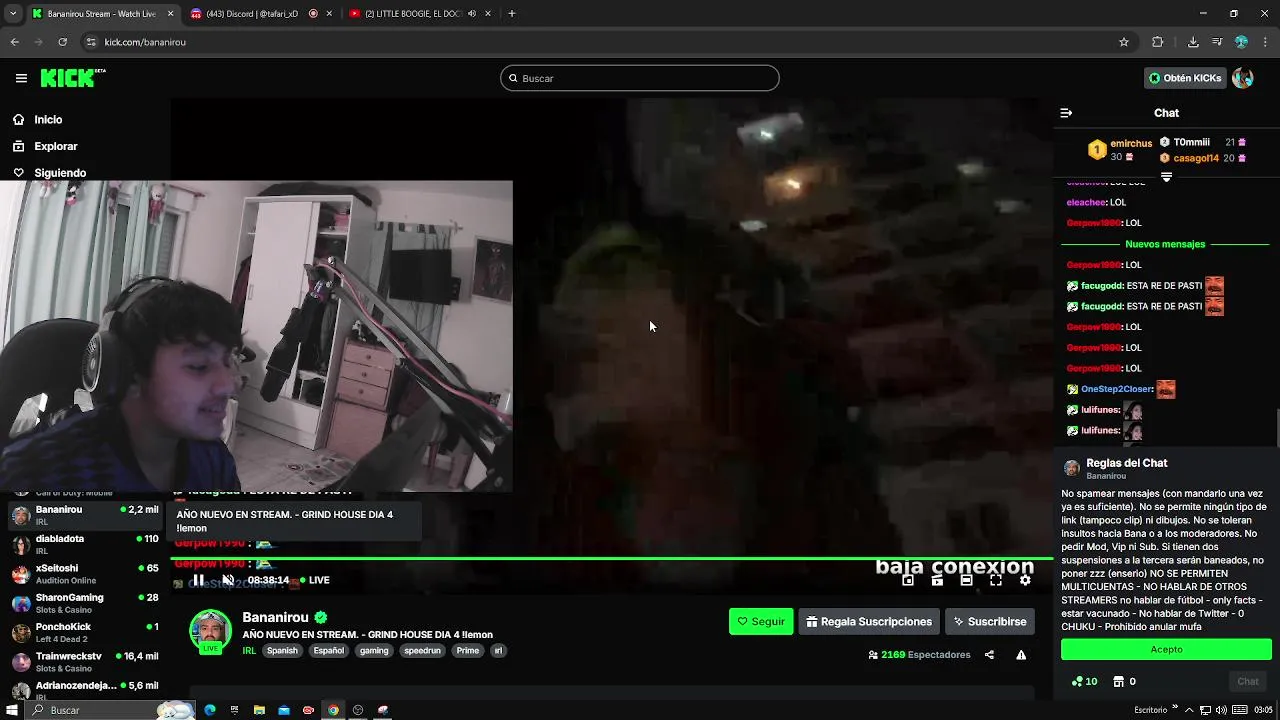Click the Chat send button

point(1248,681)
